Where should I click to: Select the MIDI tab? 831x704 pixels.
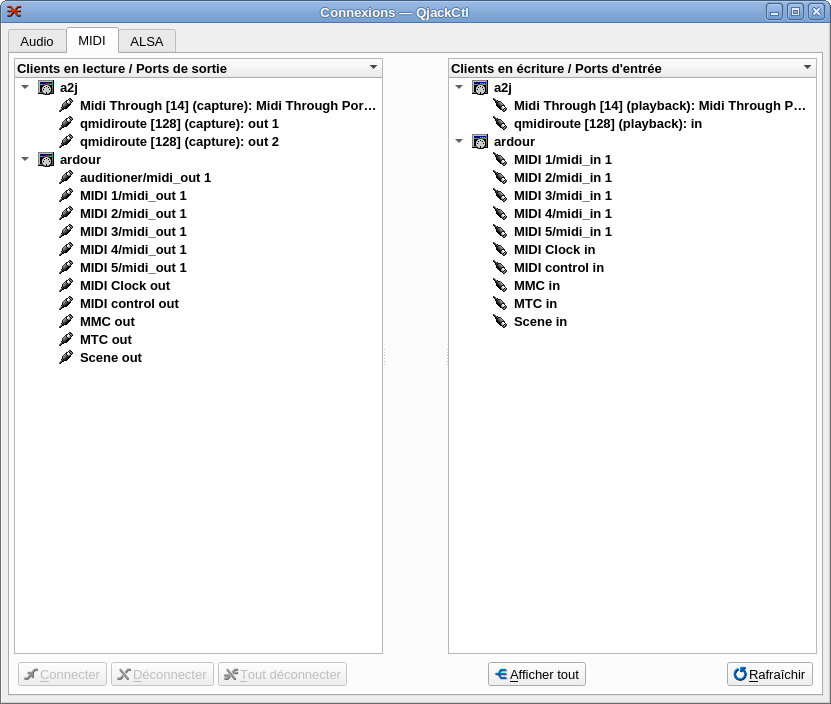click(92, 40)
